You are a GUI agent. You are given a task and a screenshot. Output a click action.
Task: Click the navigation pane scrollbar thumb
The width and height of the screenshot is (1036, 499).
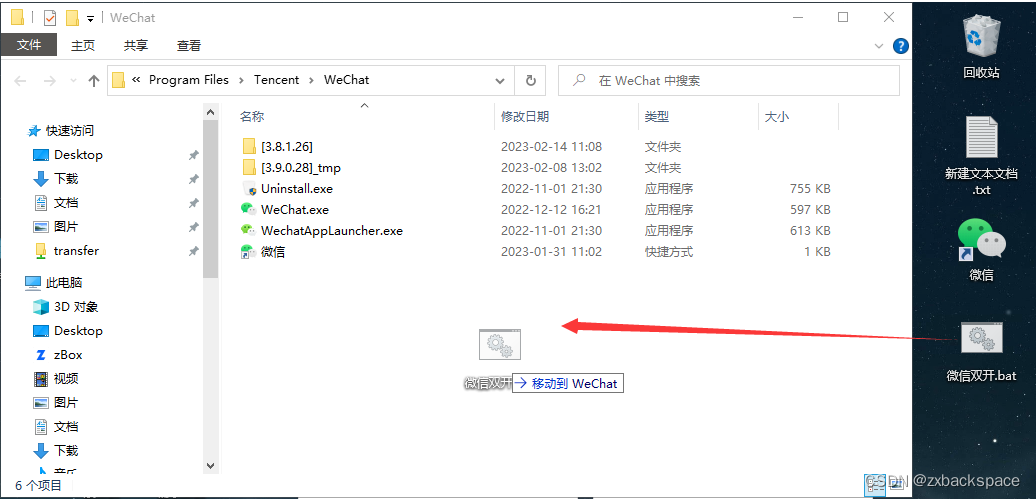[x=210, y=198]
